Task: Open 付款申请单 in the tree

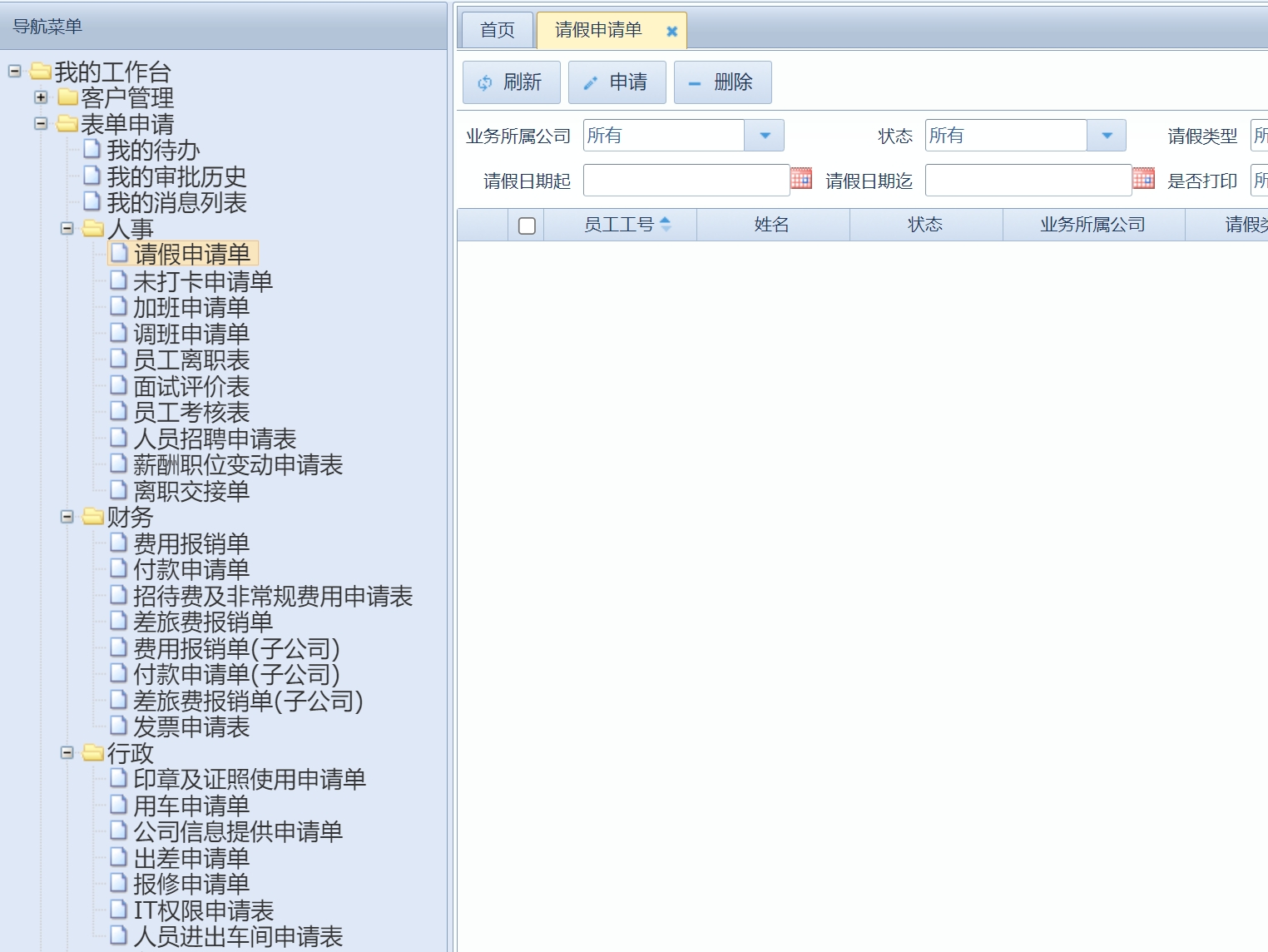Action: pyautogui.click(x=191, y=570)
